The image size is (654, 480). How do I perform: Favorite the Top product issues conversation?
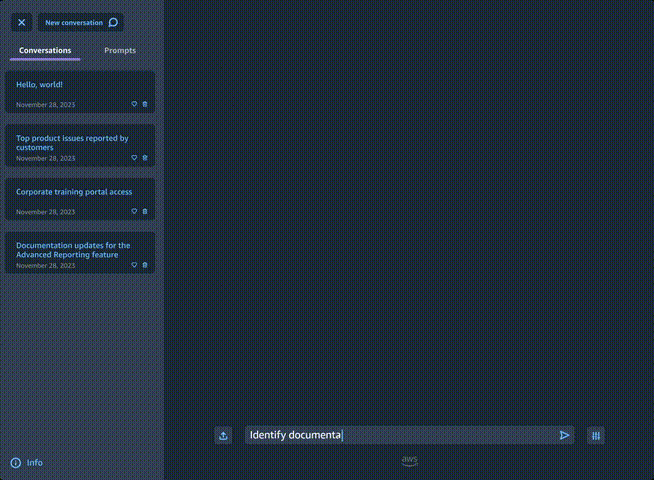[x=134, y=158]
